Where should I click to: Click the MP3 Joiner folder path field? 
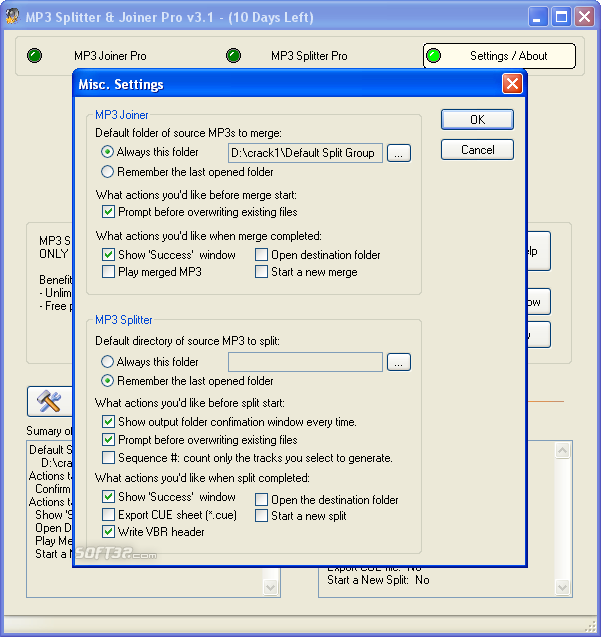coord(305,153)
